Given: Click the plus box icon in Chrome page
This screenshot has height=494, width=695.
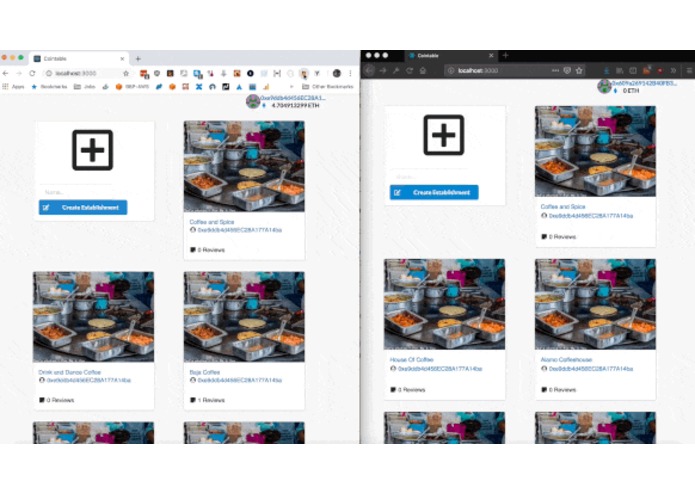Looking at the screenshot, I should (92, 150).
